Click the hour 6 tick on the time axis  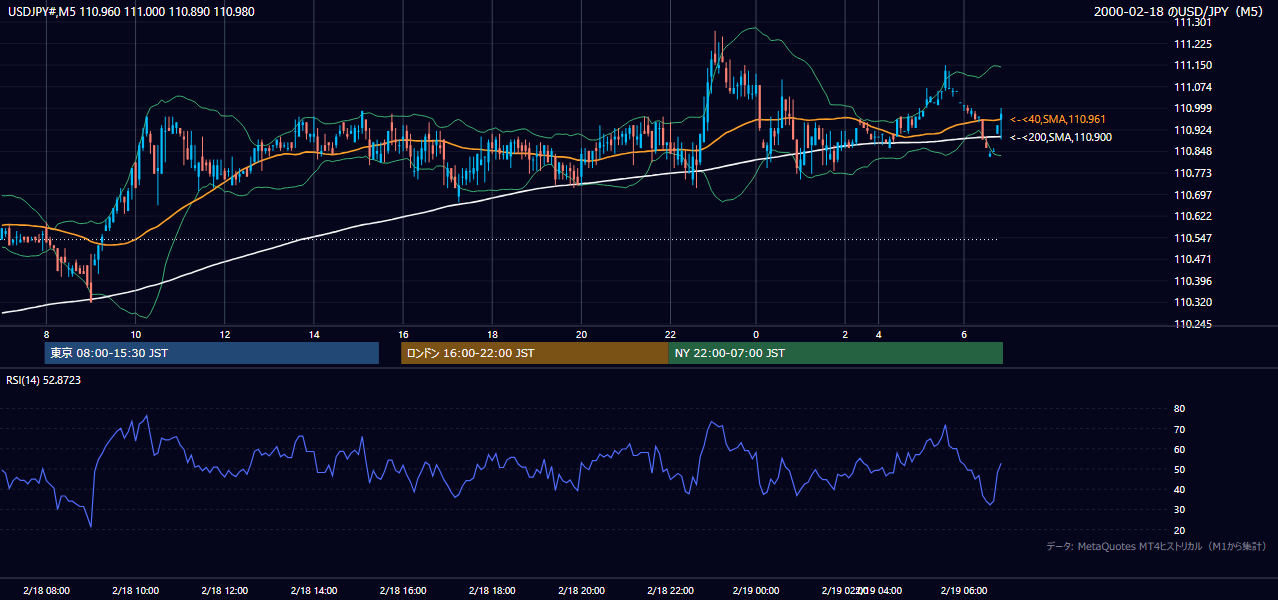tap(964, 334)
